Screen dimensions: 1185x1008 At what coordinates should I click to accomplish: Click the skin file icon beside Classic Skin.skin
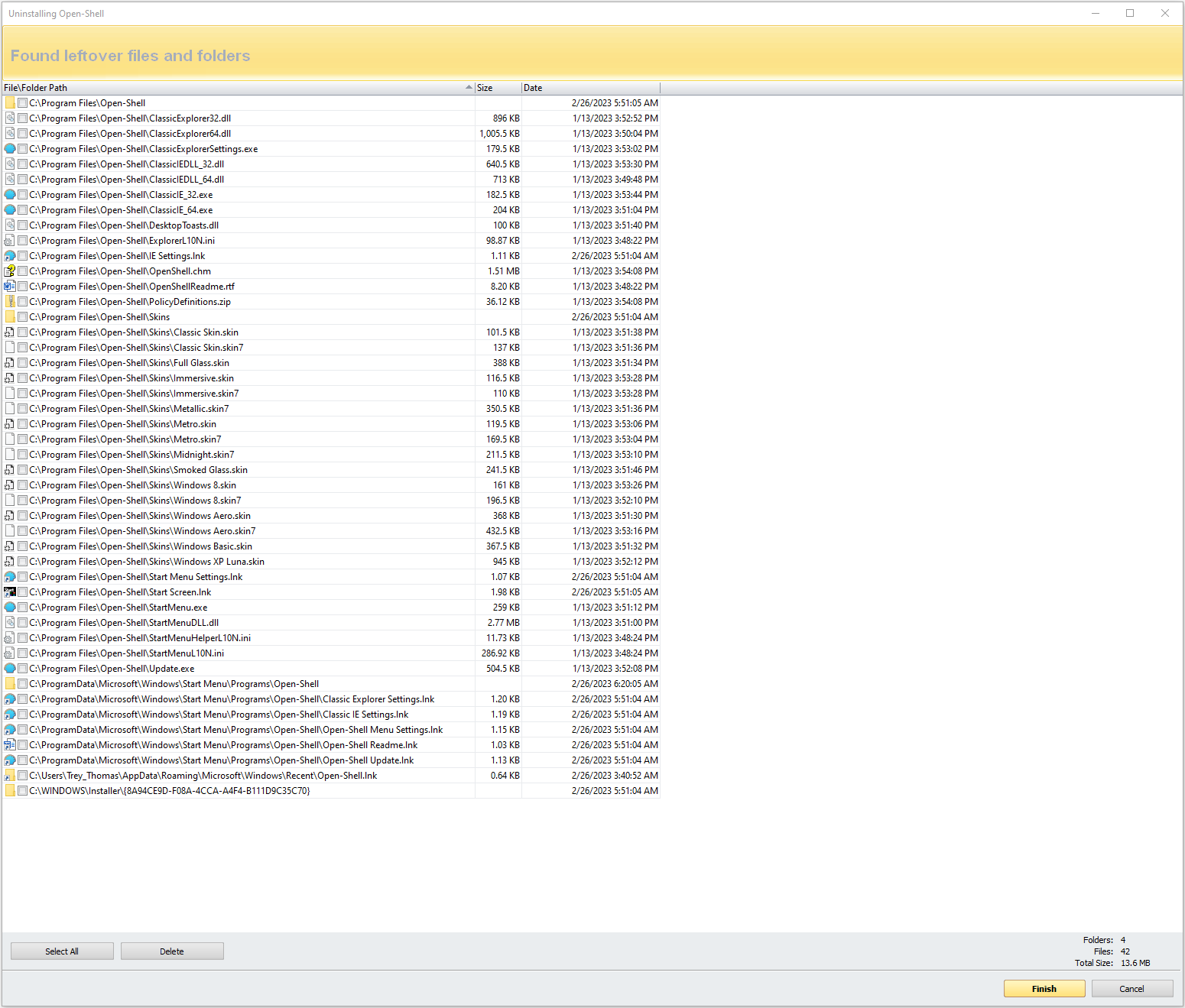[x=10, y=332]
